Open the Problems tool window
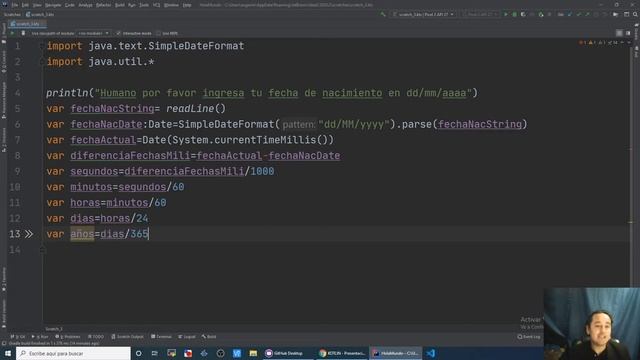 pos(68,337)
